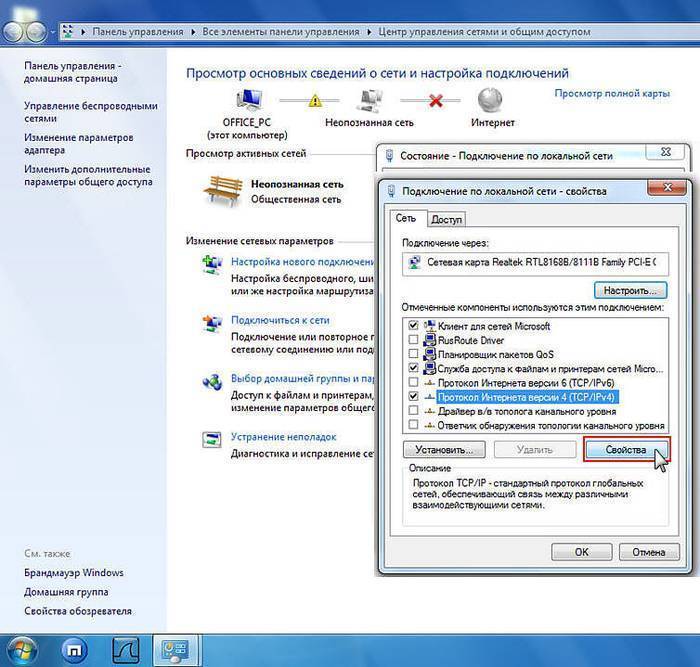Click the homegroup icon beside Выбор домашней группы
700x667 pixels.
coord(212,382)
